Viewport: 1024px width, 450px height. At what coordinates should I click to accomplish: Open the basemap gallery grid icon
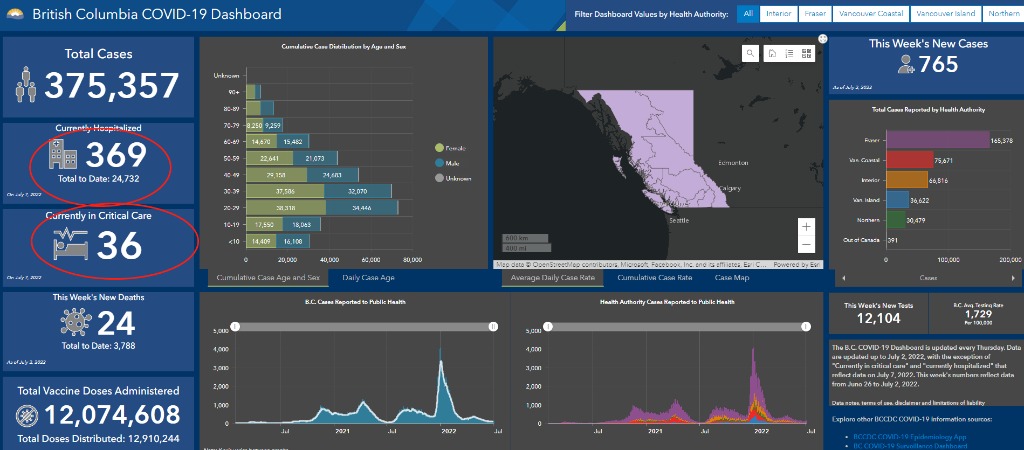point(805,54)
